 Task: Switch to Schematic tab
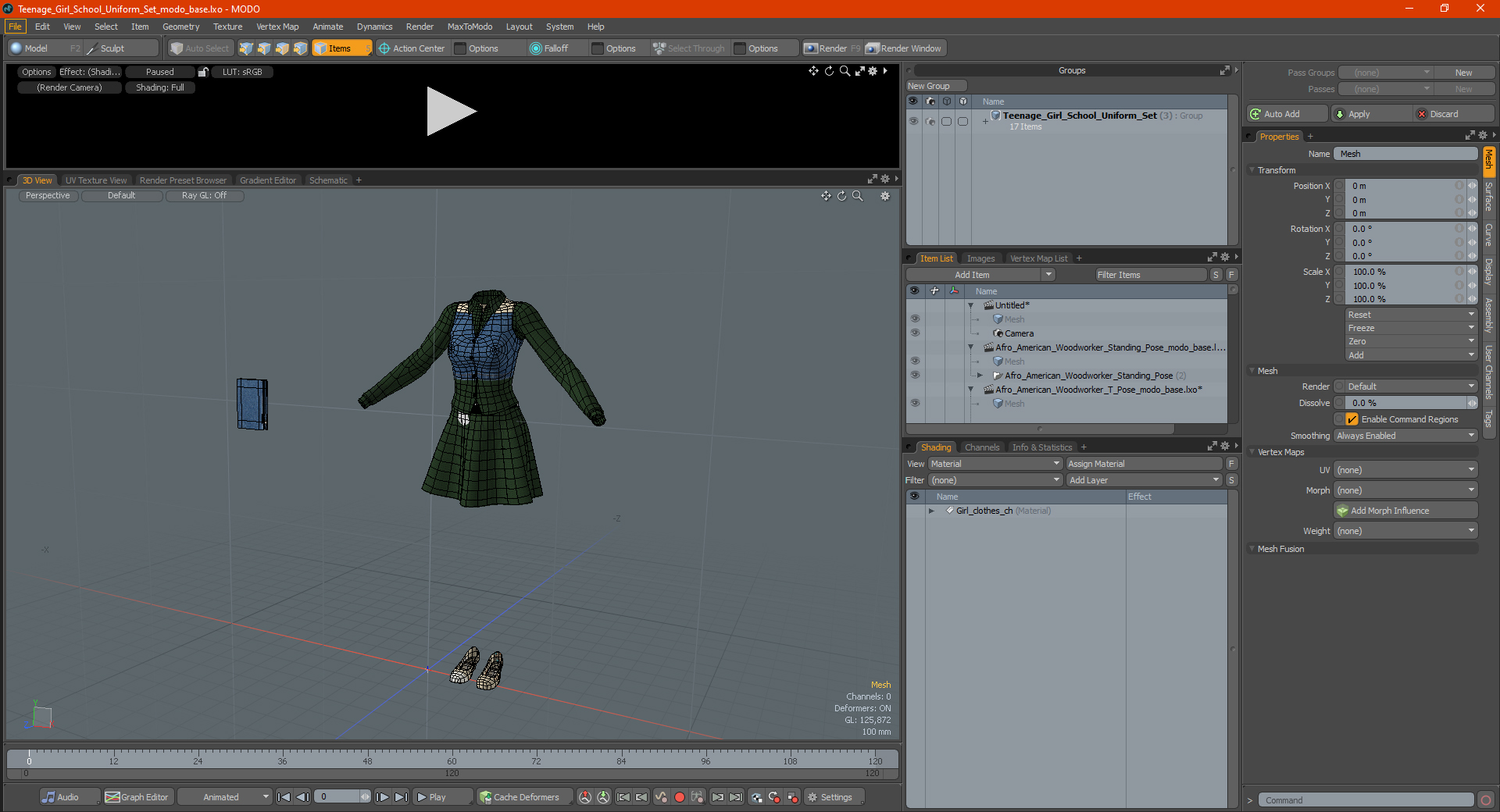point(328,180)
